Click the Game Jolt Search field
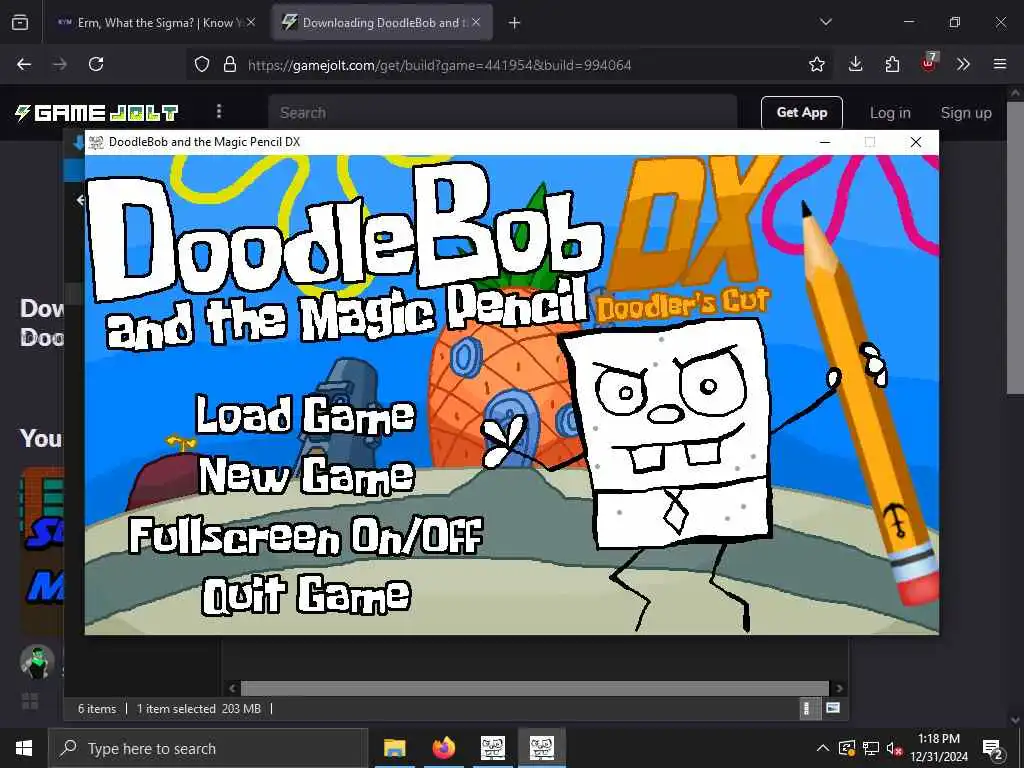 tap(502, 112)
